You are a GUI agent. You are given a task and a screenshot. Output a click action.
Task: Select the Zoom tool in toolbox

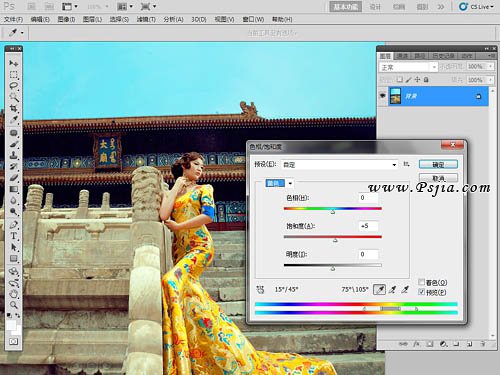(x=13, y=305)
